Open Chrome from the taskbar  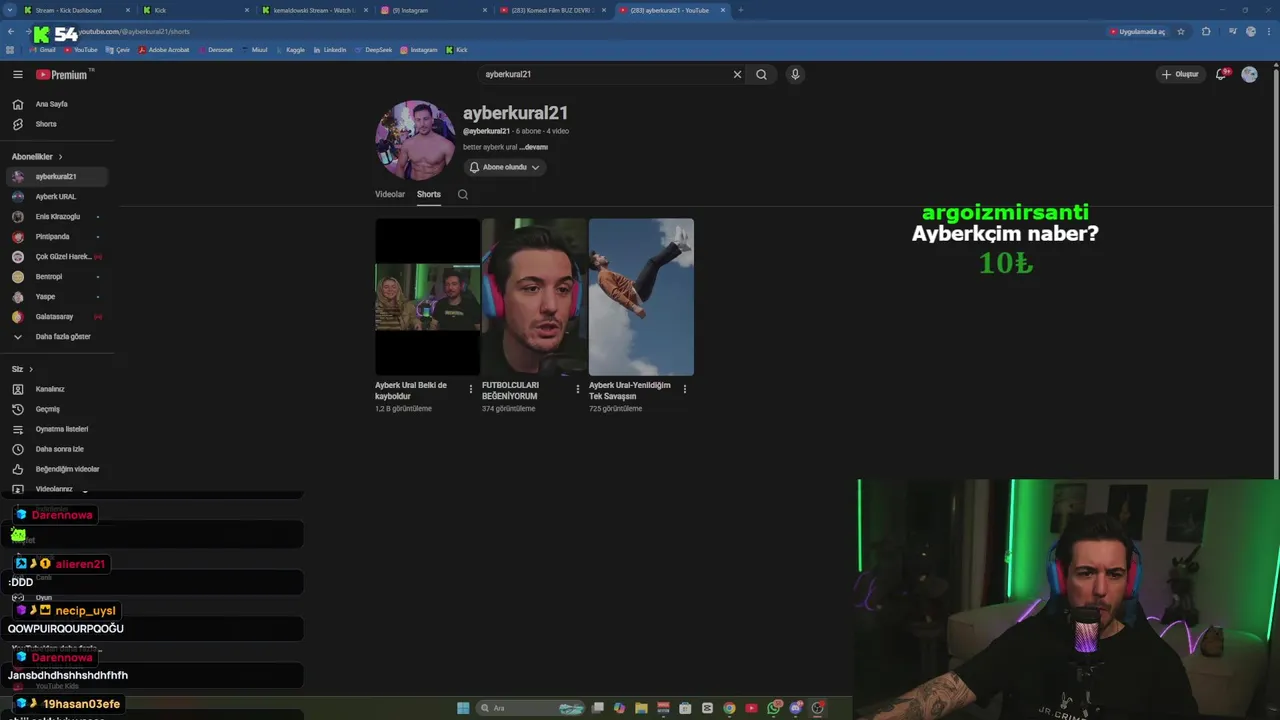click(x=729, y=708)
